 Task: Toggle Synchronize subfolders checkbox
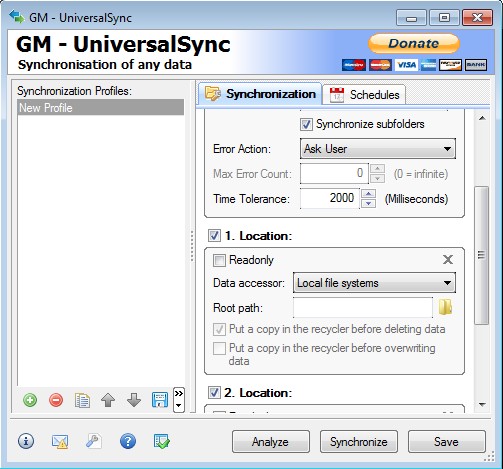[x=306, y=124]
